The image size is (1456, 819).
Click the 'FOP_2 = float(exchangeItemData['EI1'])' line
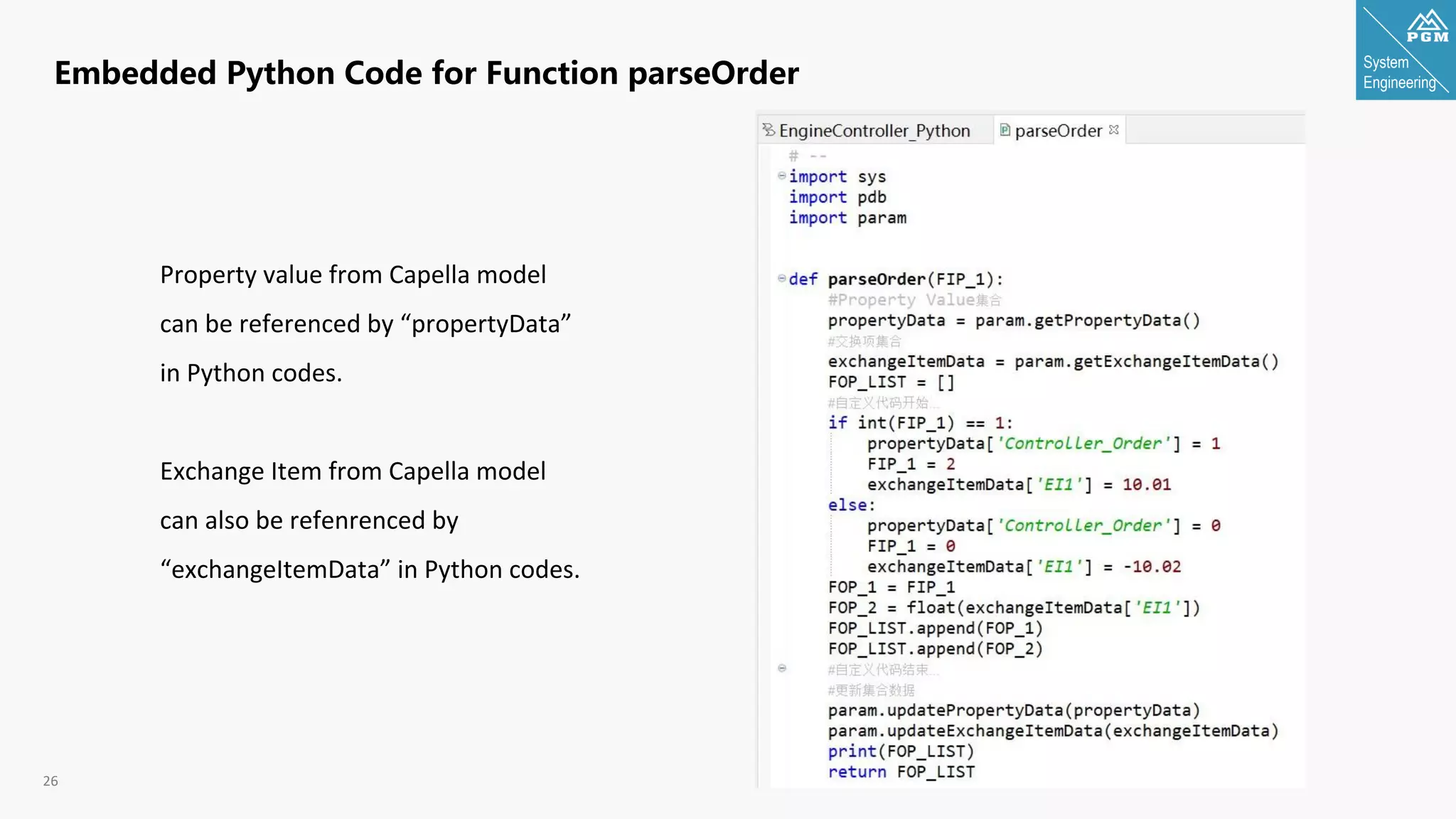pyautogui.click(x=1015, y=608)
